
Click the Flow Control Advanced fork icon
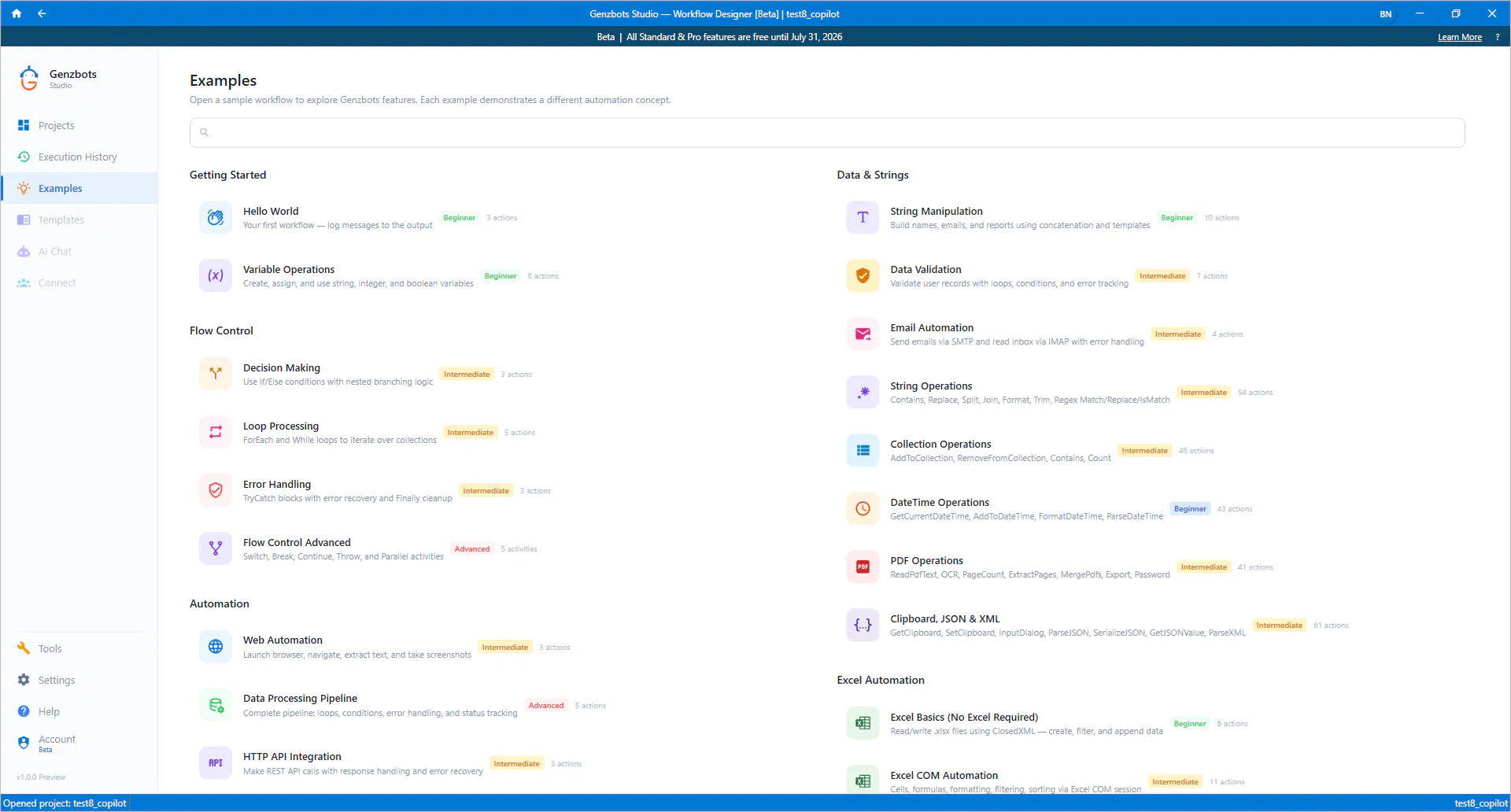216,549
